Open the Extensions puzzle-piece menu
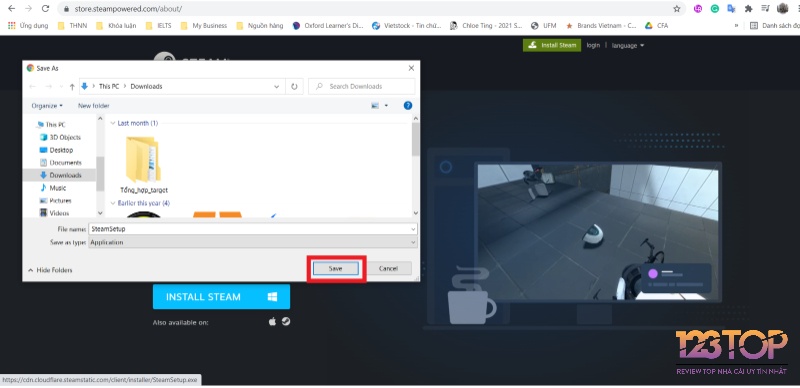The height and width of the screenshot is (388, 800). (748, 9)
